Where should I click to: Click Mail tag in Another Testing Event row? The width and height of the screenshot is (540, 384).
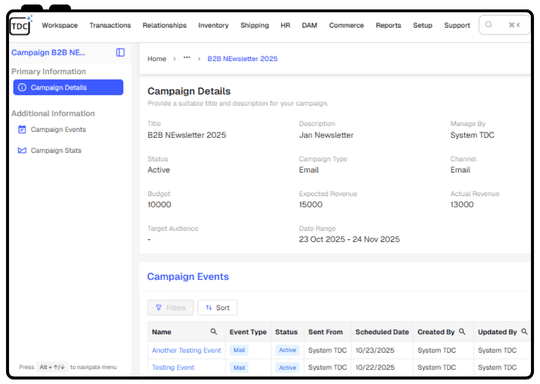point(239,350)
